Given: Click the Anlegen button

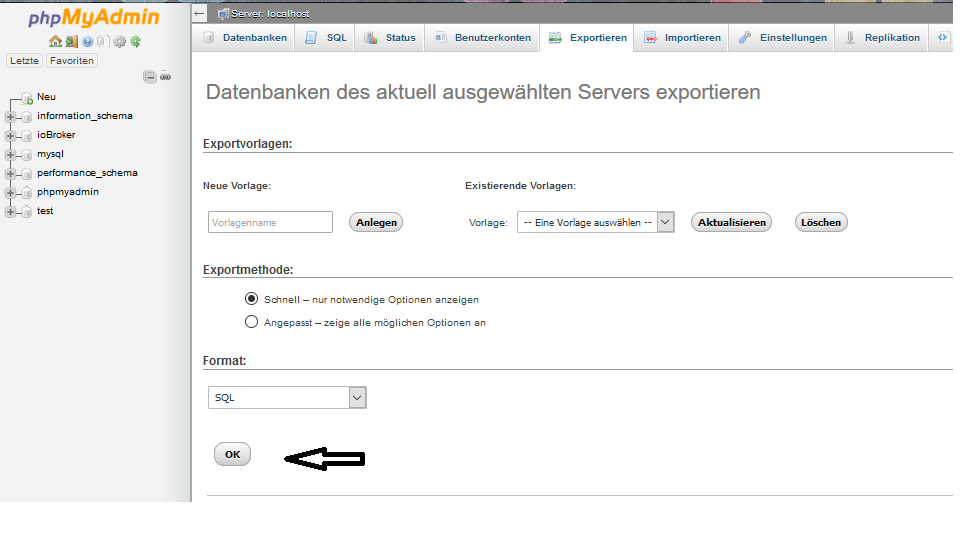Looking at the screenshot, I should point(376,222).
